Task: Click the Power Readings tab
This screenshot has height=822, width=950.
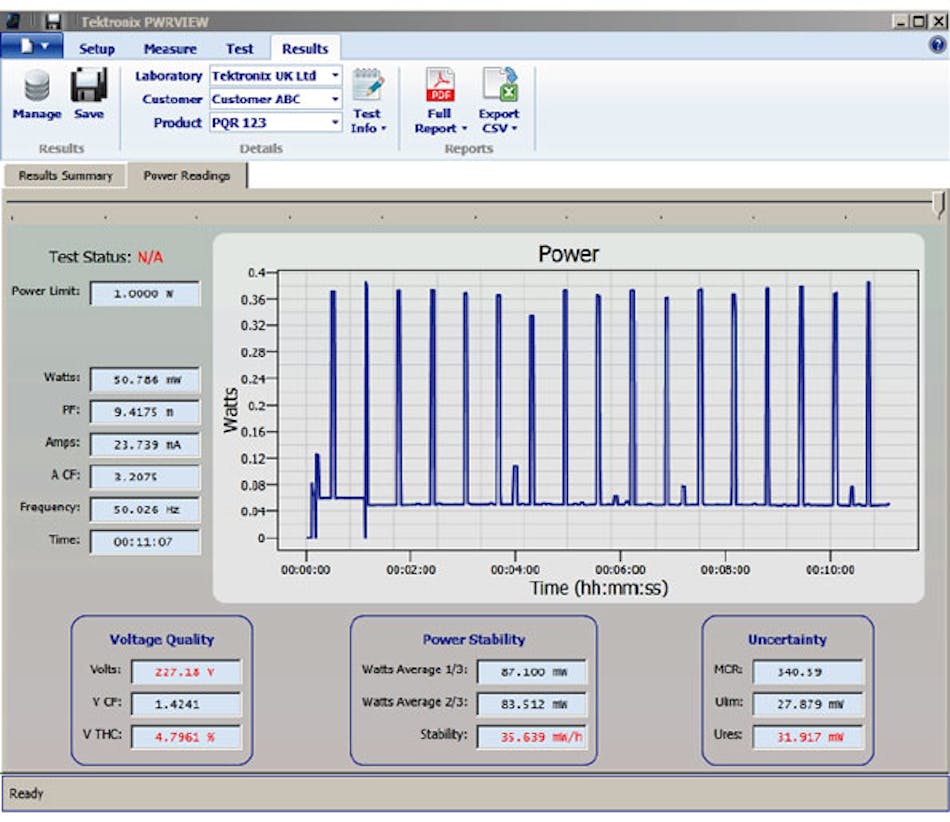Action: (x=185, y=173)
